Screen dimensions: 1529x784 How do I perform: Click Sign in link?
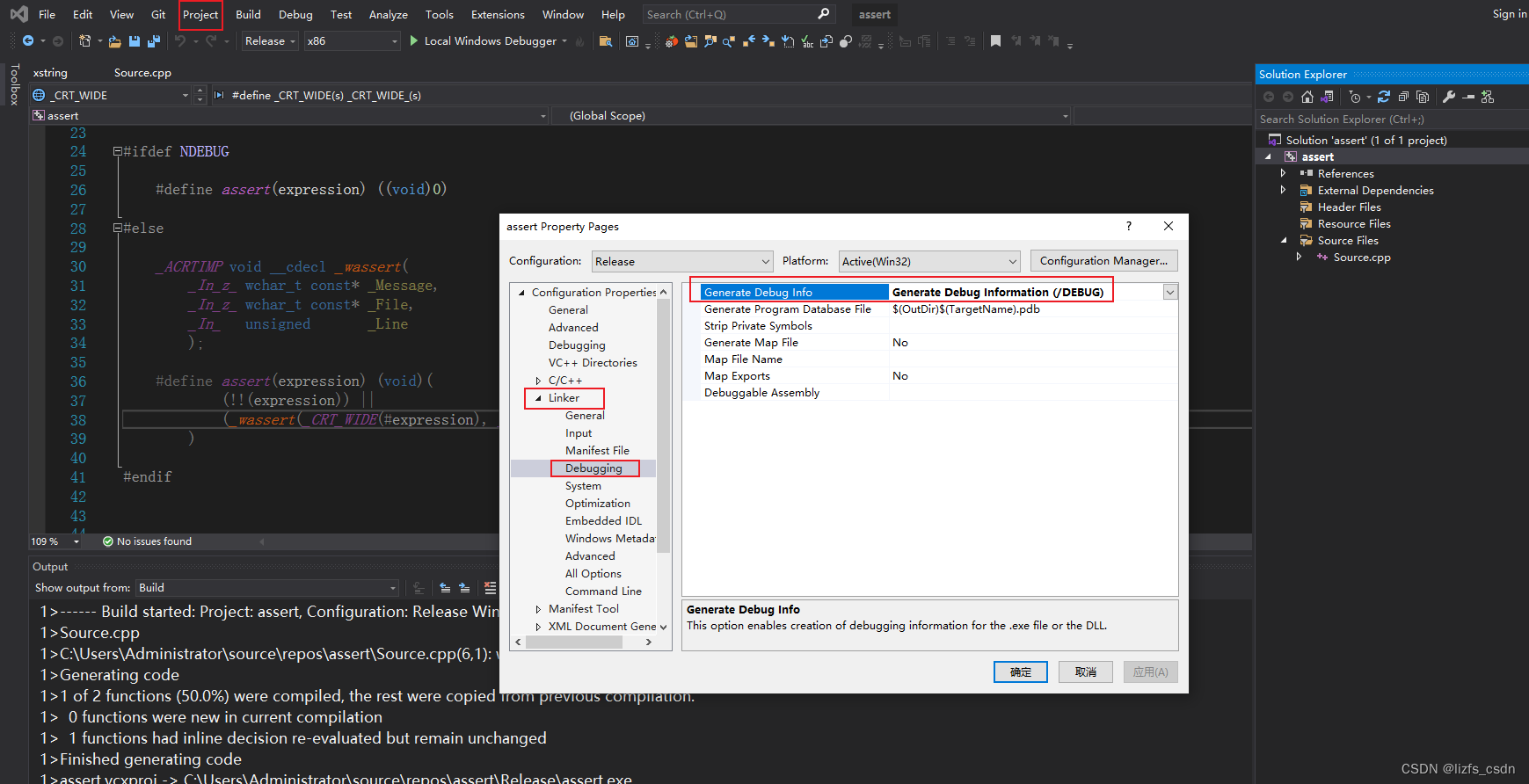1509,14
